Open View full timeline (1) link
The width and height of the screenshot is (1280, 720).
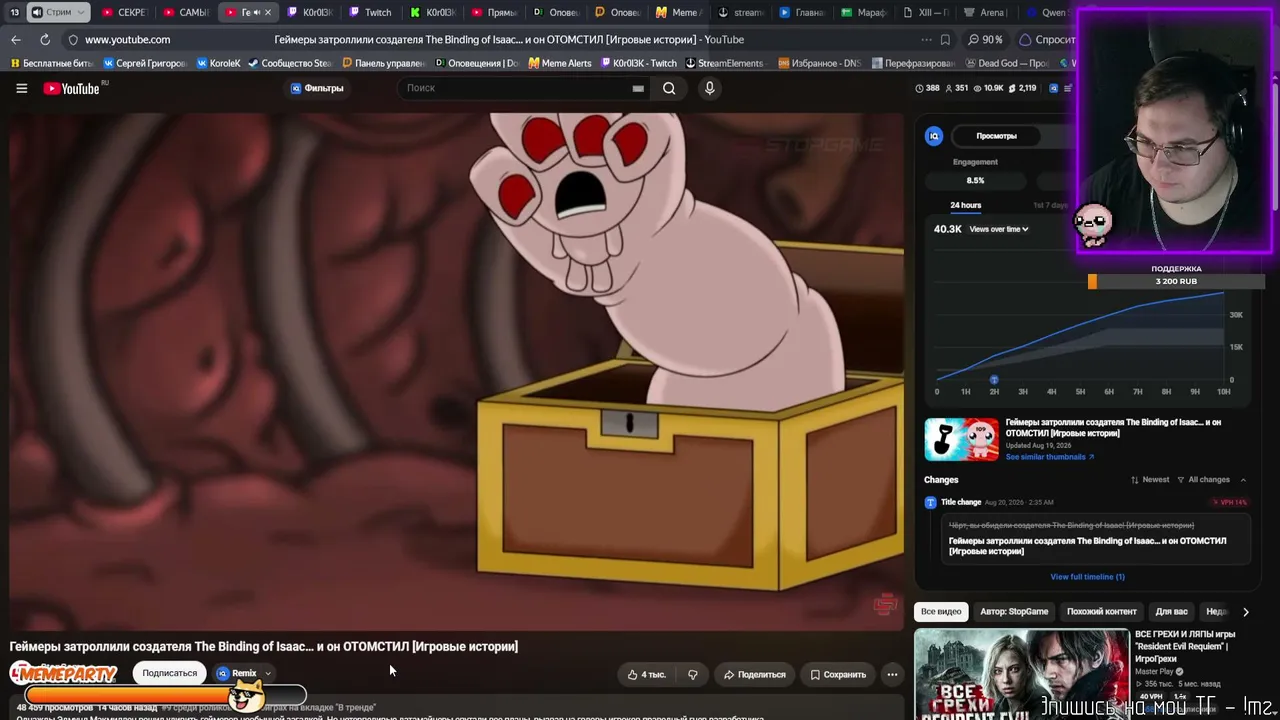point(1087,577)
